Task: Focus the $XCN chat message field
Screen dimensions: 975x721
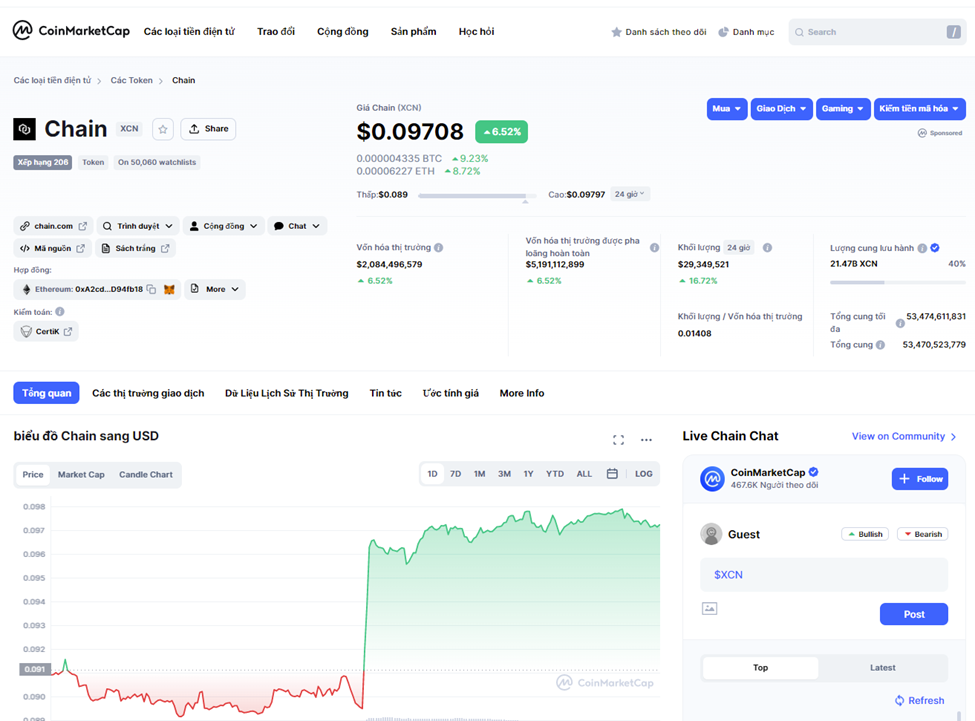Action: click(824, 574)
